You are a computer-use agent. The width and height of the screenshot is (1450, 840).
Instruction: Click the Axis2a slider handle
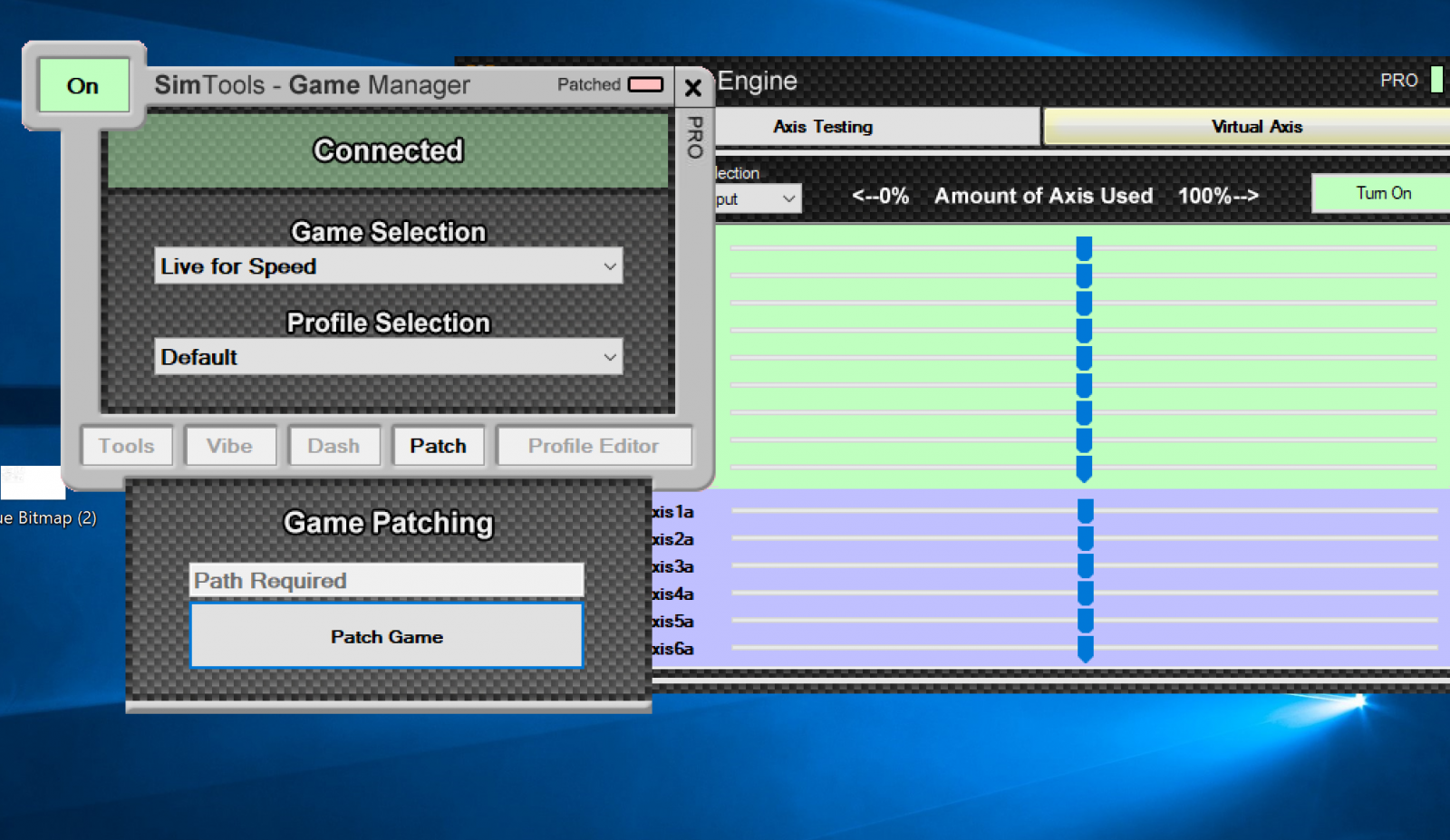point(1085,539)
